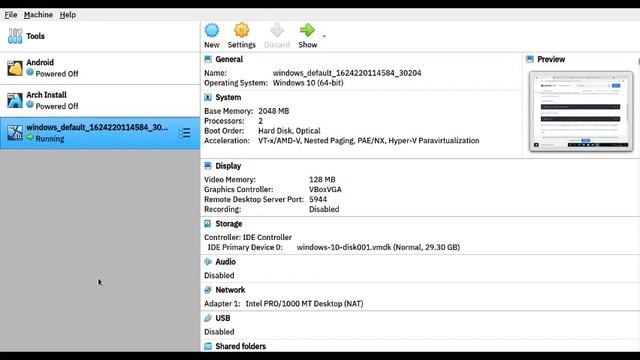Open the File menu
The width and height of the screenshot is (640, 360).
point(11,15)
